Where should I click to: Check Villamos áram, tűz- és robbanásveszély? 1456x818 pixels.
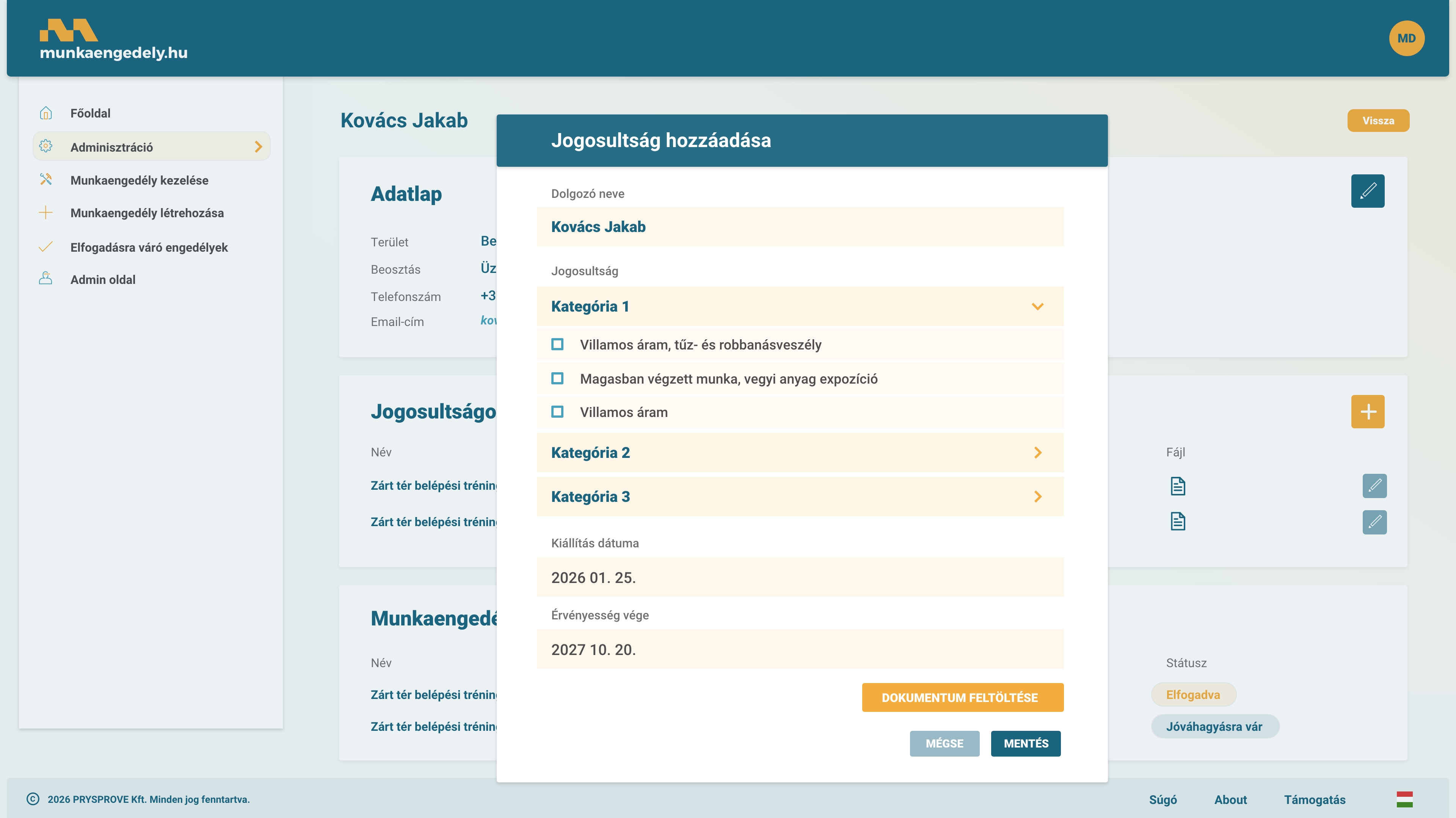coord(557,345)
